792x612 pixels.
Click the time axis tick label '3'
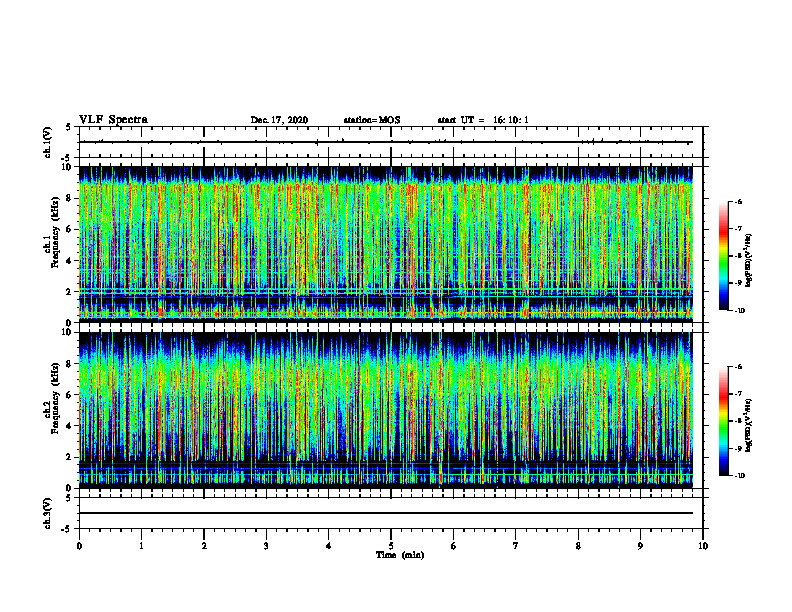266,546
